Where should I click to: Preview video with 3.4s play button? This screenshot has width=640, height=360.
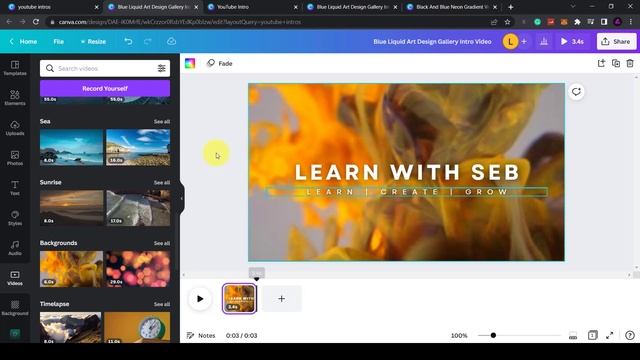tap(572, 41)
